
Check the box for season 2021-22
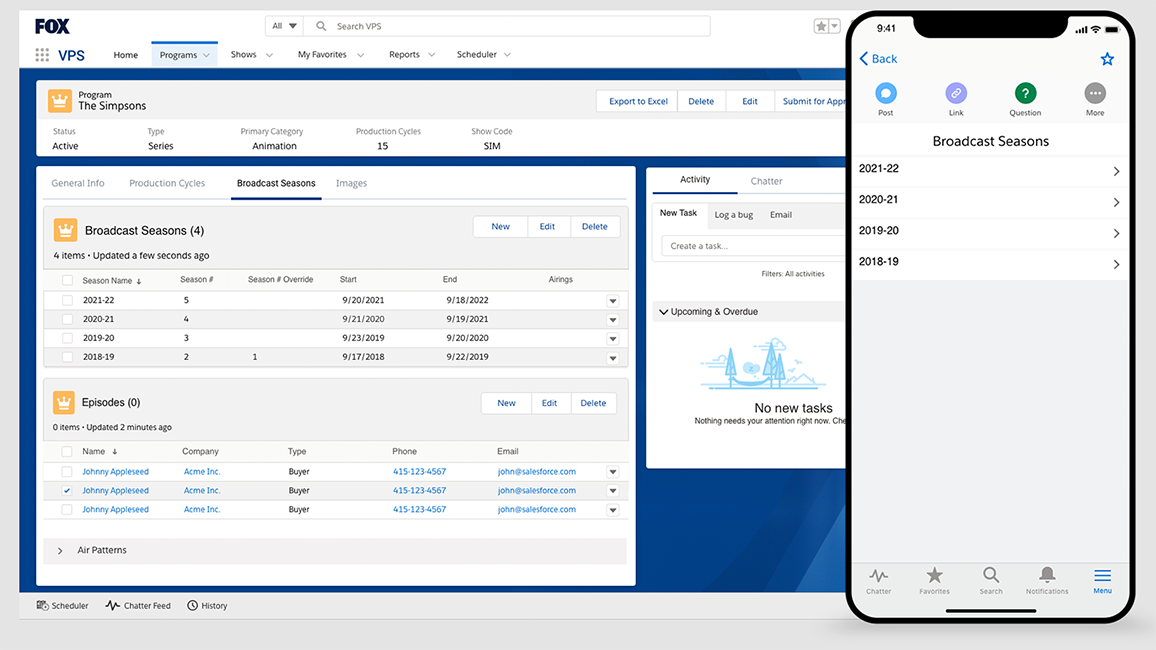[x=67, y=300]
